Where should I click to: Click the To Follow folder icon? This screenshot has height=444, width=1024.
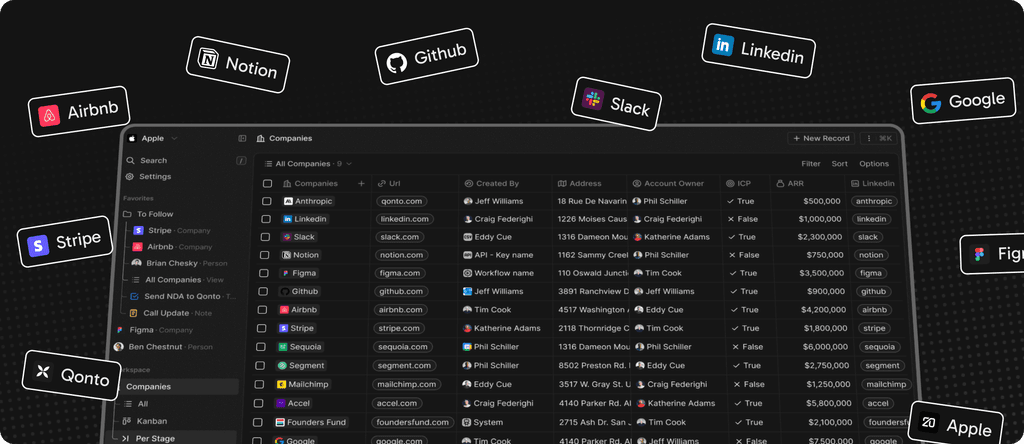coord(127,214)
